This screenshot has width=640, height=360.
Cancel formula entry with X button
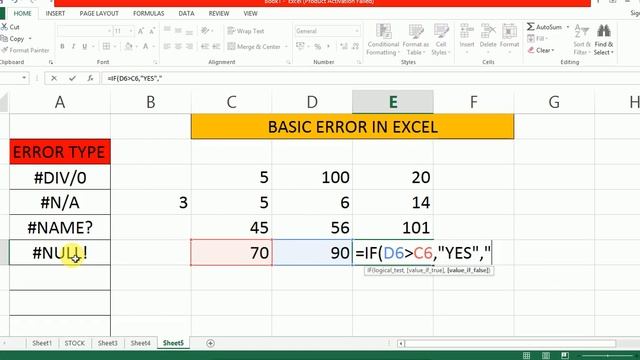point(54,78)
